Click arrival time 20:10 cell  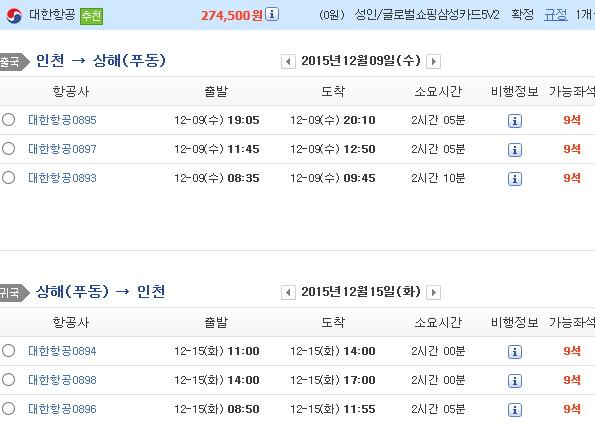point(333,120)
